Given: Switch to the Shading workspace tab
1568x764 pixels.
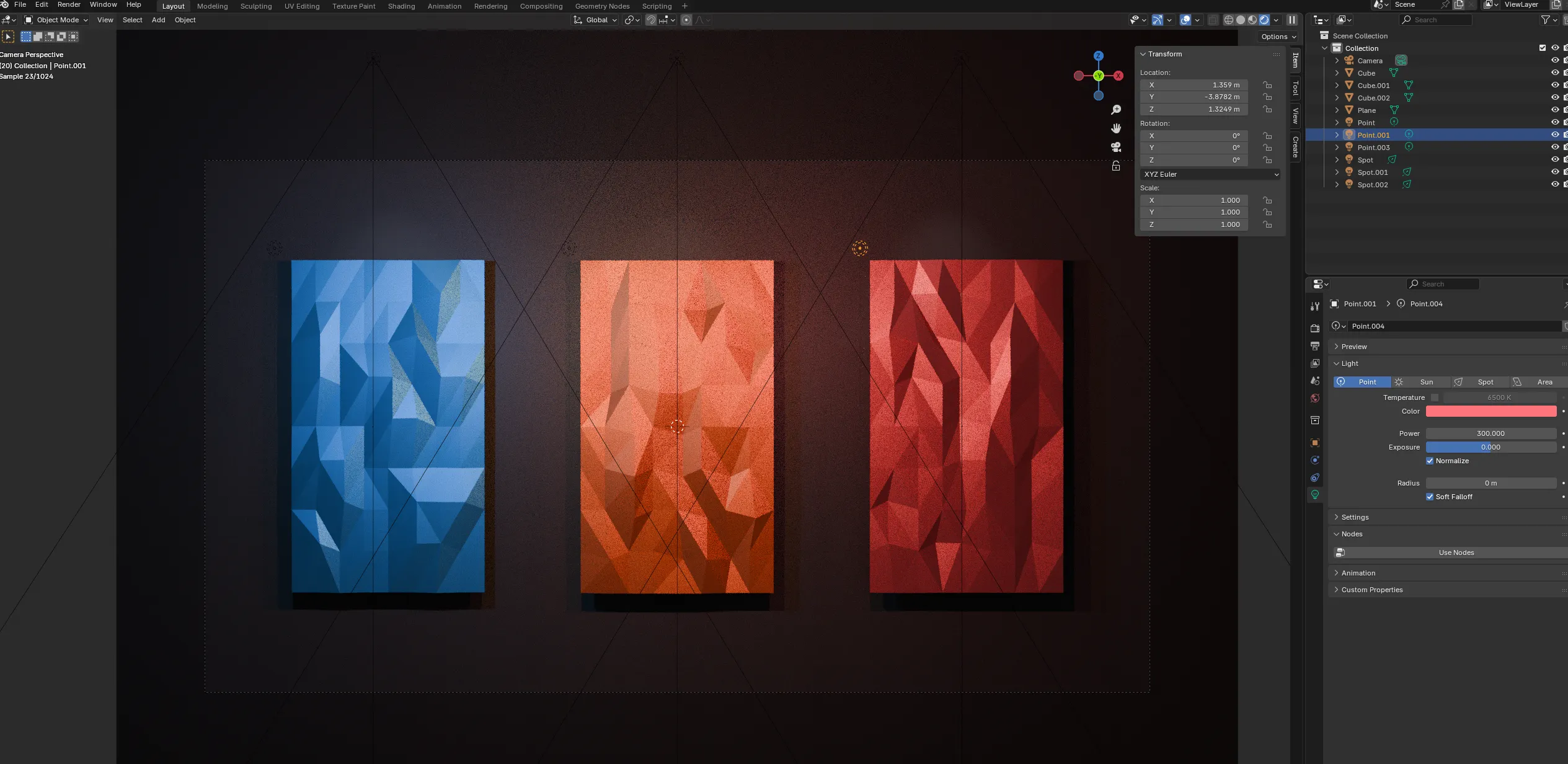Looking at the screenshot, I should (x=401, y=6).
